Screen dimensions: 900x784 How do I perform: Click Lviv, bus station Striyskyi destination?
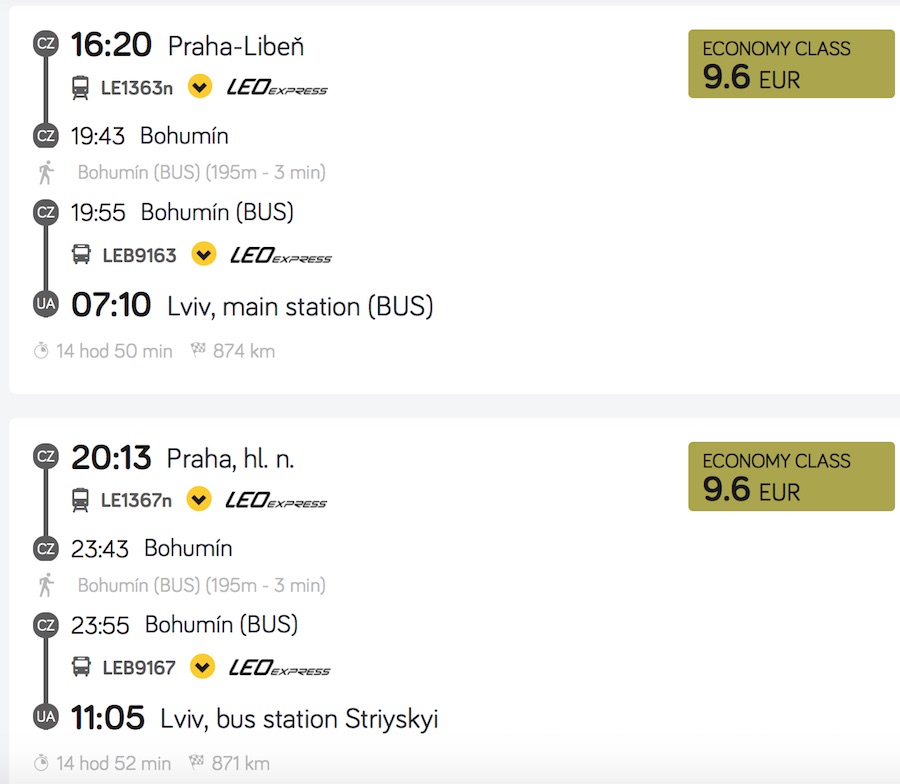[x=299, y=718]
